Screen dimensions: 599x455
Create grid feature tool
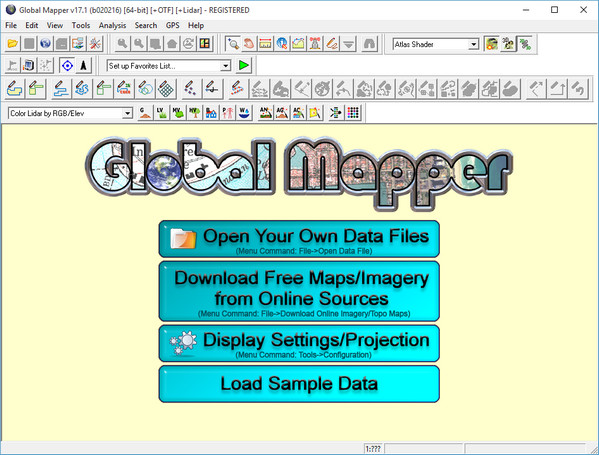[x=166, y=89]
